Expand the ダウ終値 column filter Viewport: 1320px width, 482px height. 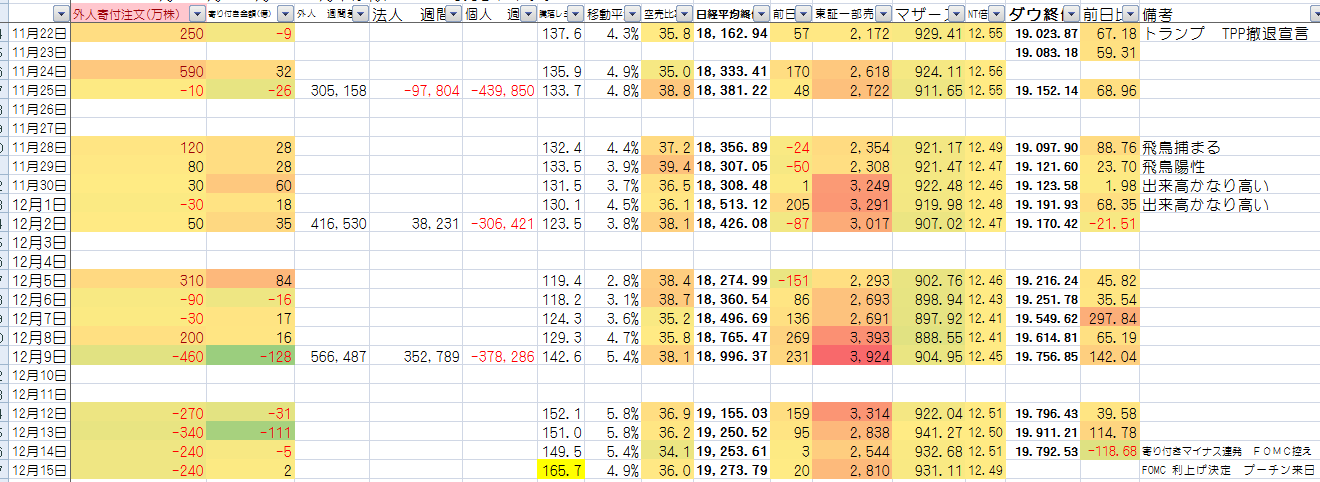pos(1071,15)
